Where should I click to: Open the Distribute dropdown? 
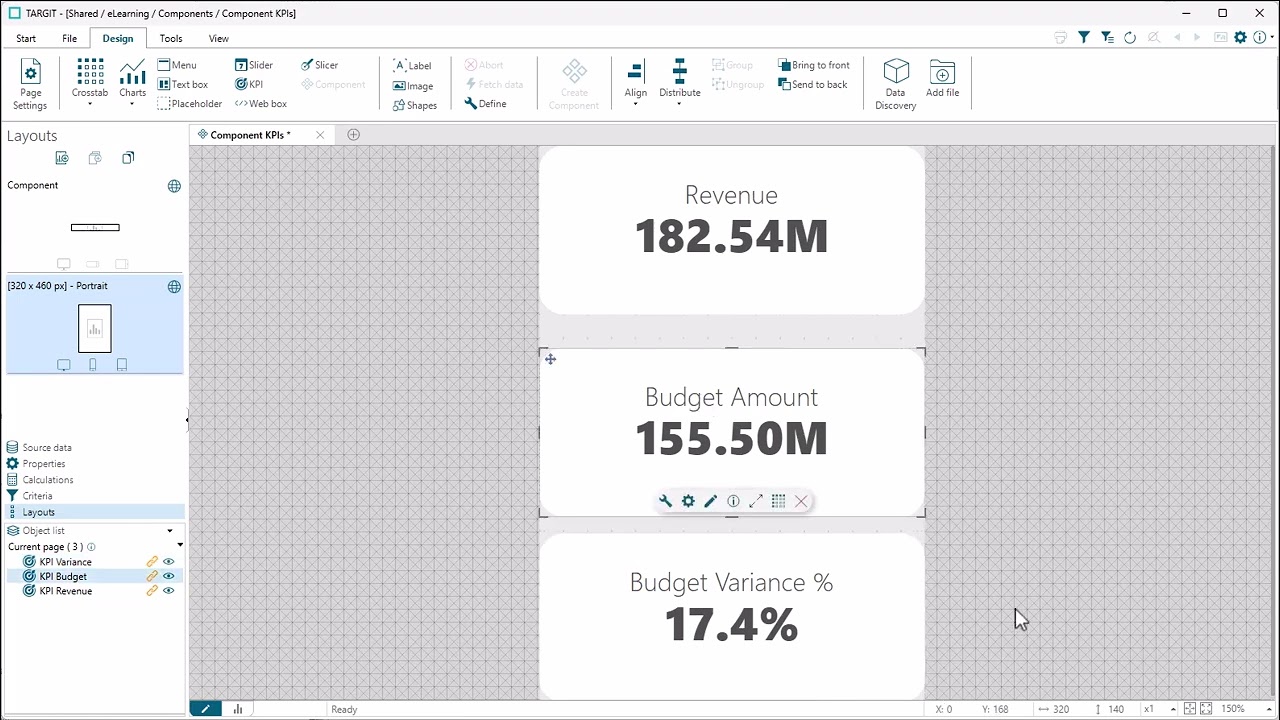pyautogui.click(x=680, y=82)
